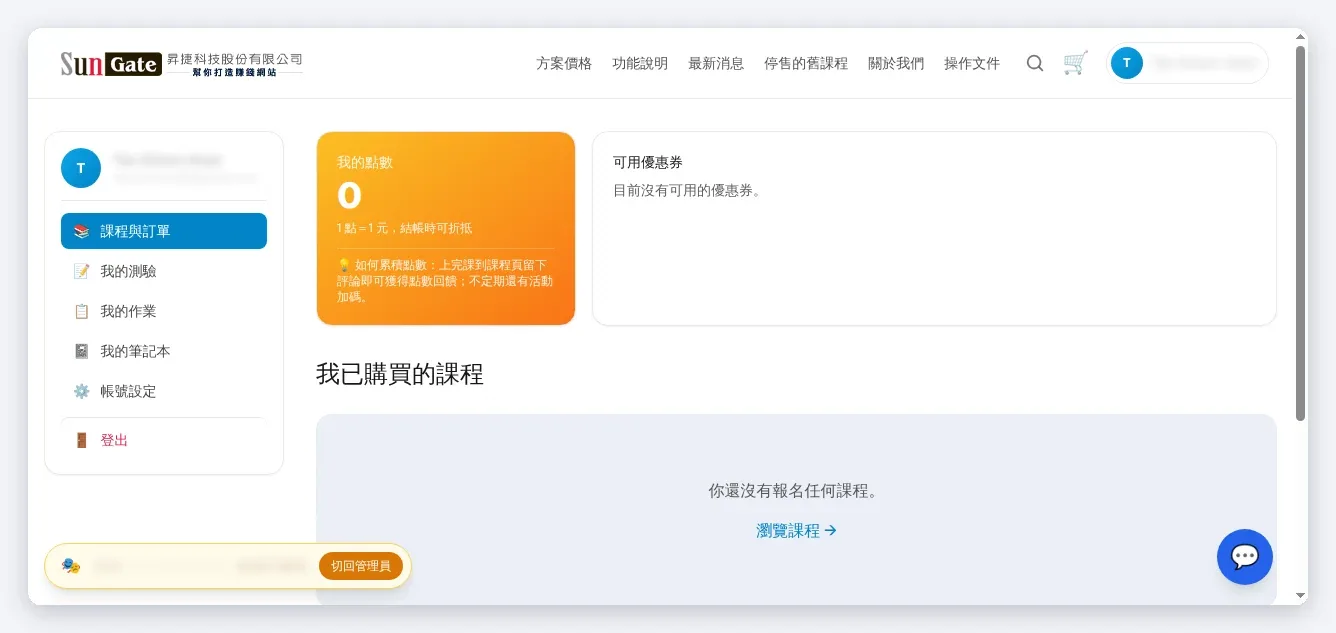Viewport: 1336px width, 633px height.
Task: Open the shopping cart icon
Action: [x=1076, y=63]
